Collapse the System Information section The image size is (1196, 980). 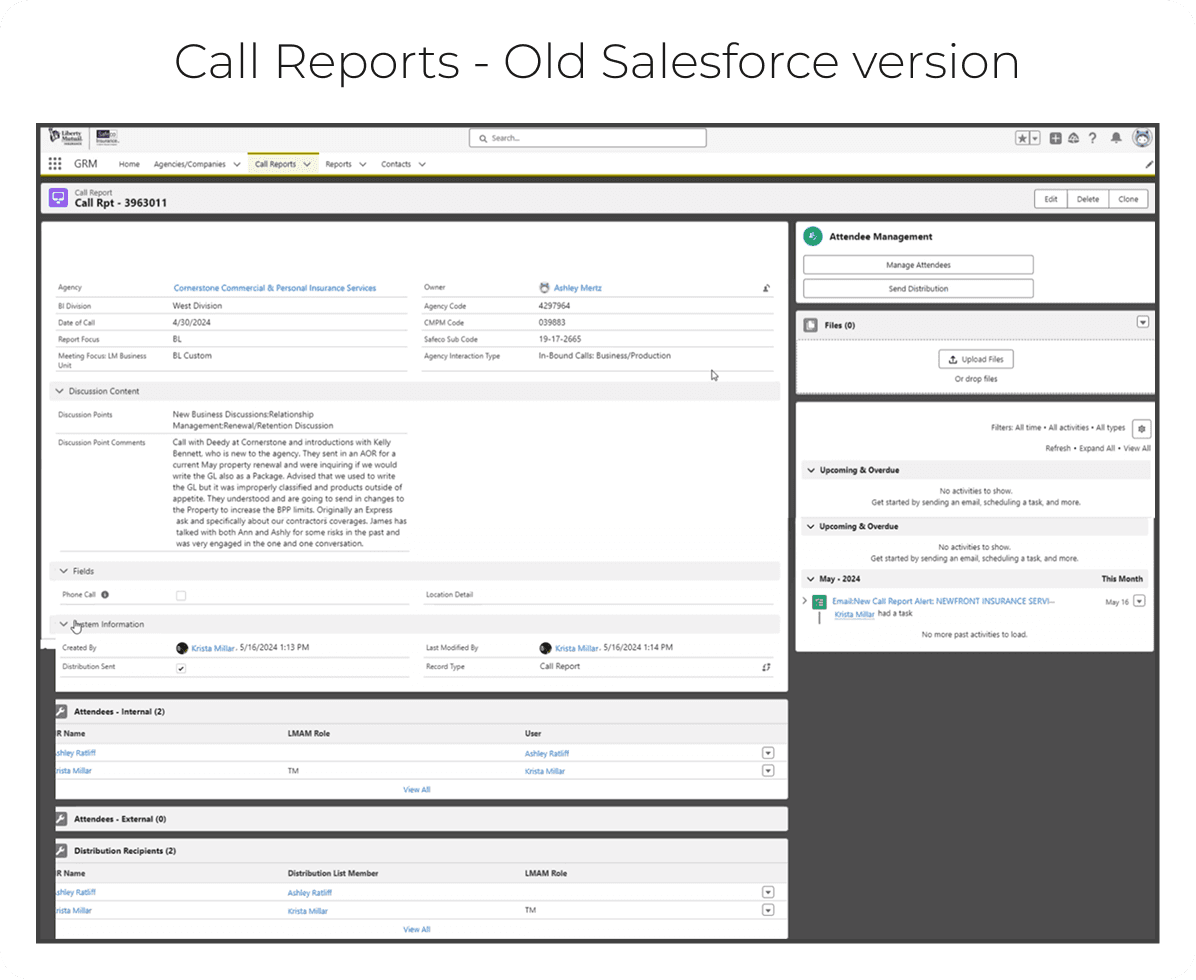click(x=63, y=625)
